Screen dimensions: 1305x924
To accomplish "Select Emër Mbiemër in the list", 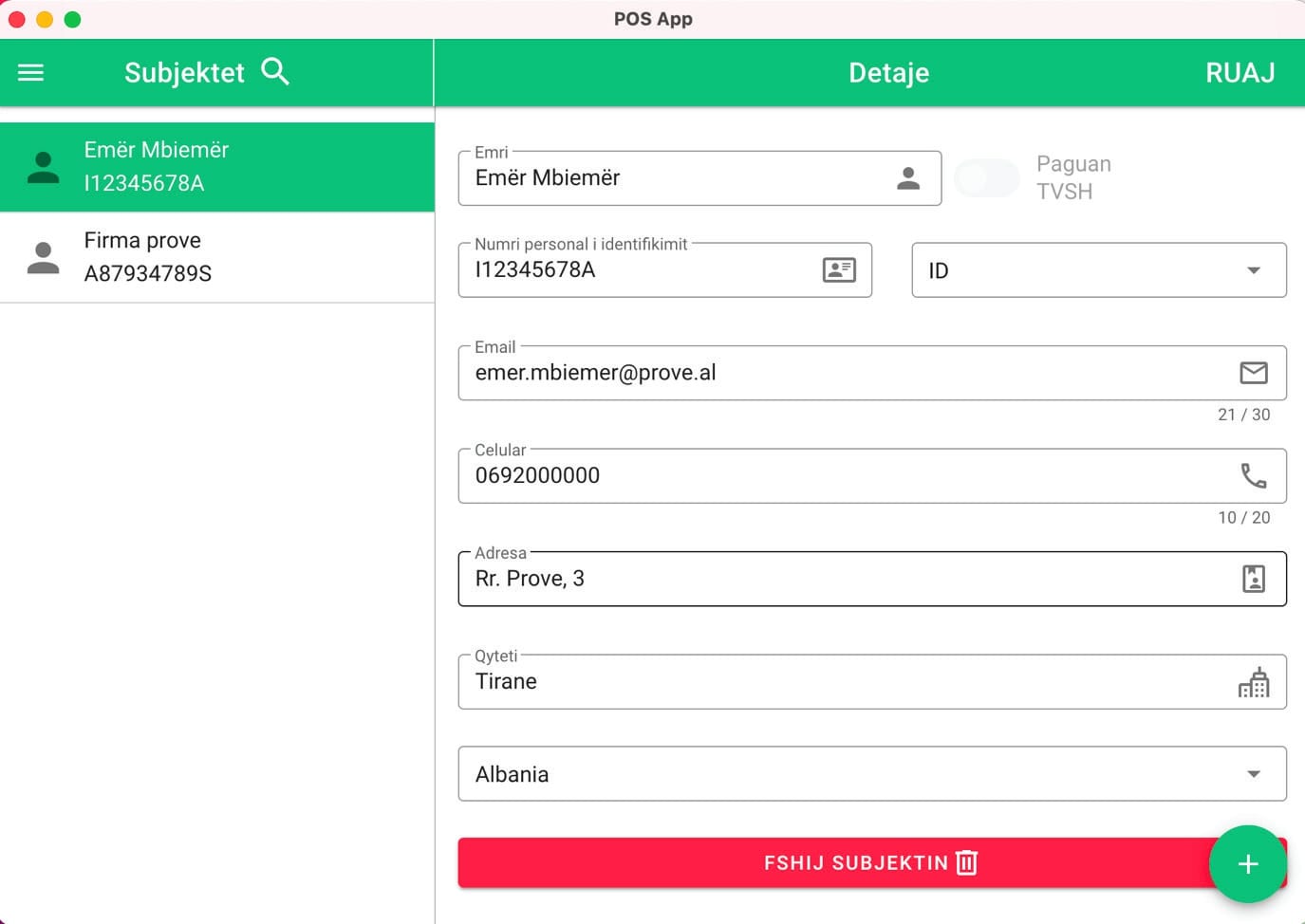I will [217, 167].
